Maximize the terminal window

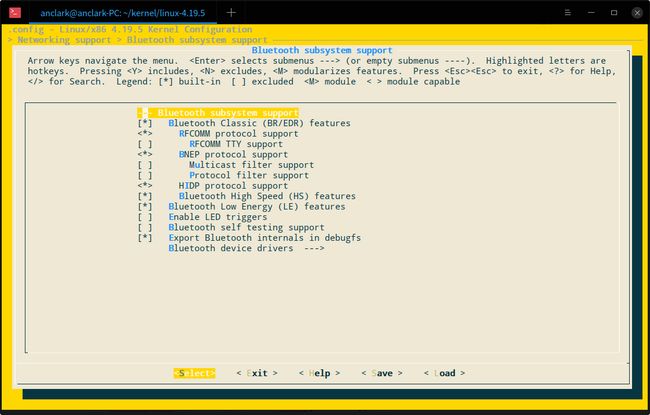614,13
